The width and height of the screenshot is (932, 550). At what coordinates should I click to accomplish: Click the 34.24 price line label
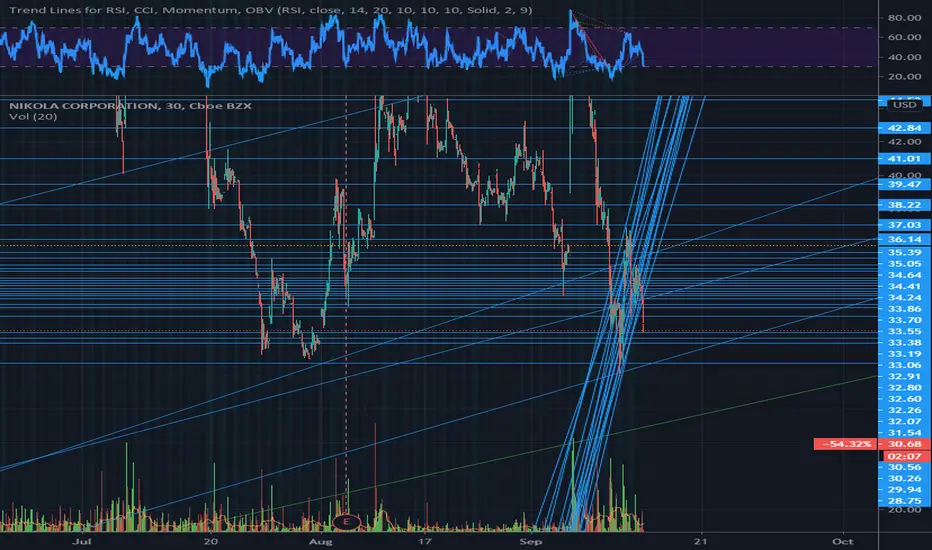click(904, 297)
